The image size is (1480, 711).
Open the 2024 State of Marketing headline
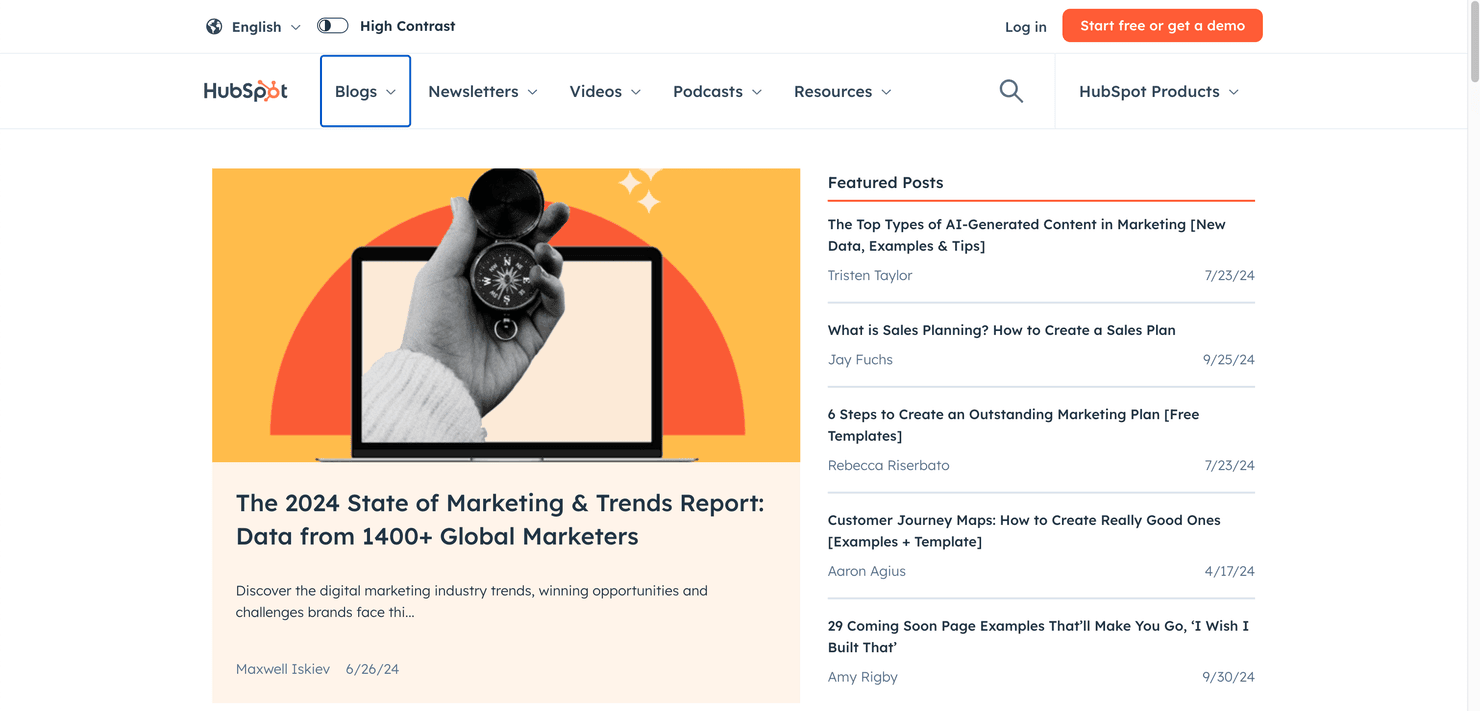(500, 520)
